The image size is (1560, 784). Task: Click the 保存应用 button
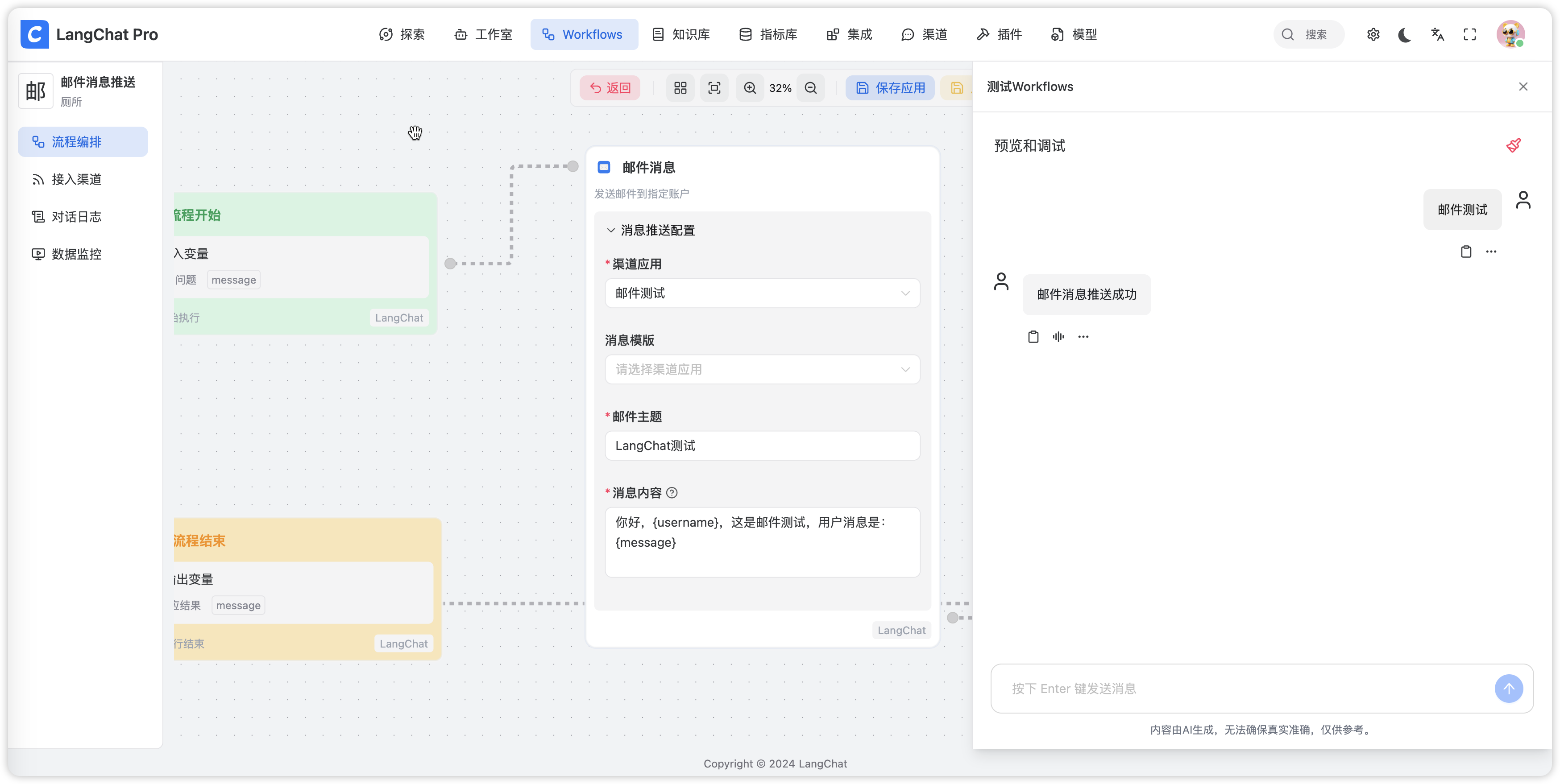890,88
